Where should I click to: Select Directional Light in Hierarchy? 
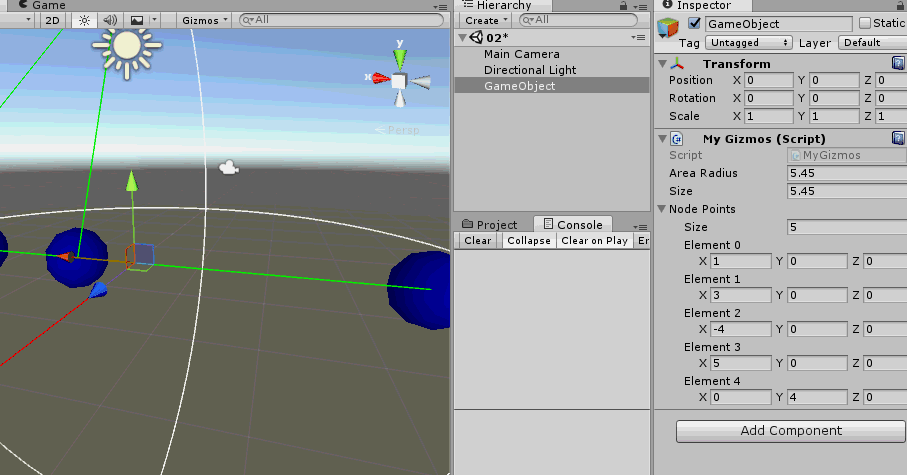[530, 70]
